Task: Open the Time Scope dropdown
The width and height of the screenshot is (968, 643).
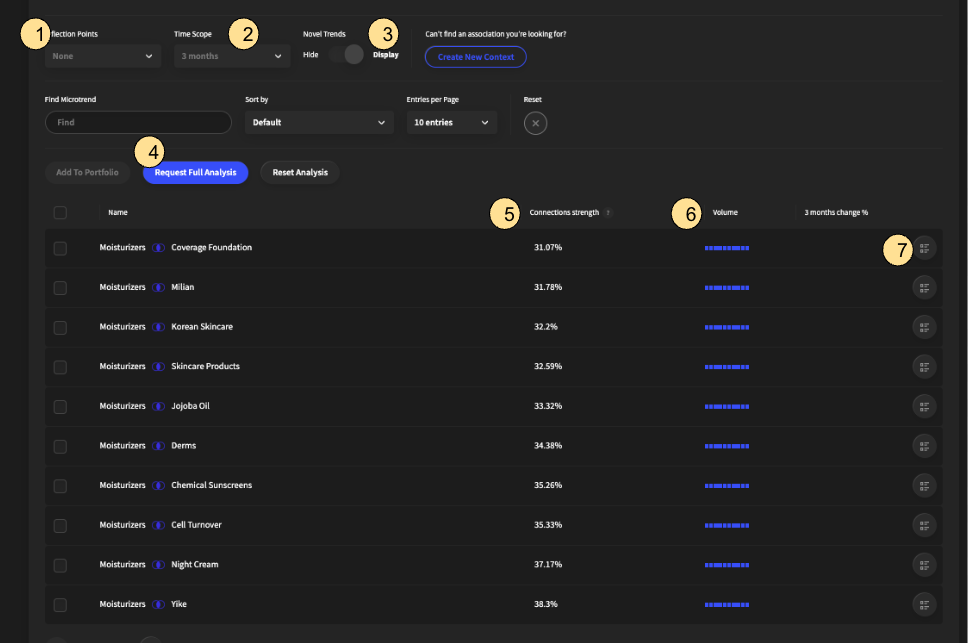Action: (231, 57)
